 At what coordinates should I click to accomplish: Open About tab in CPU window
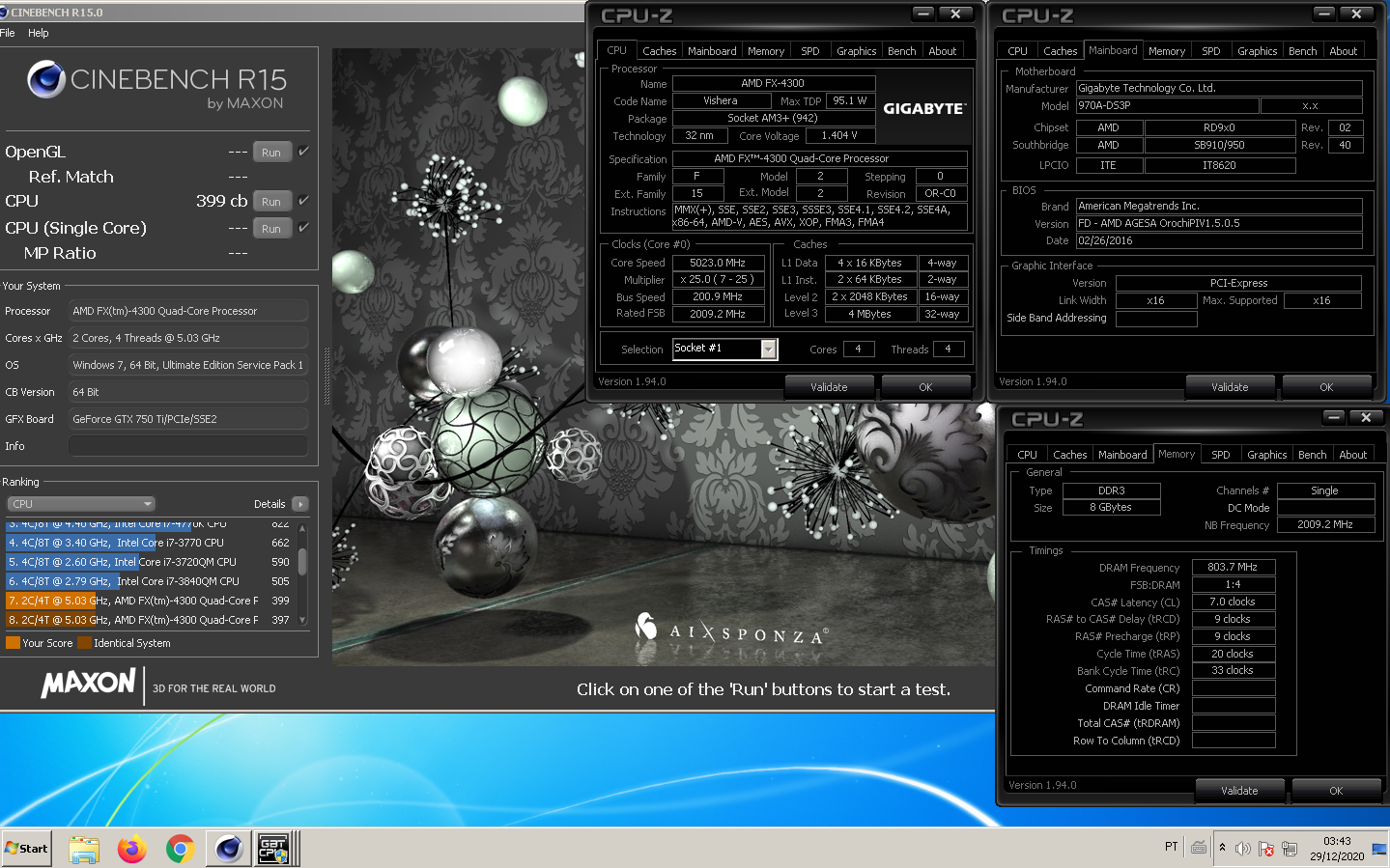[943, 51]
